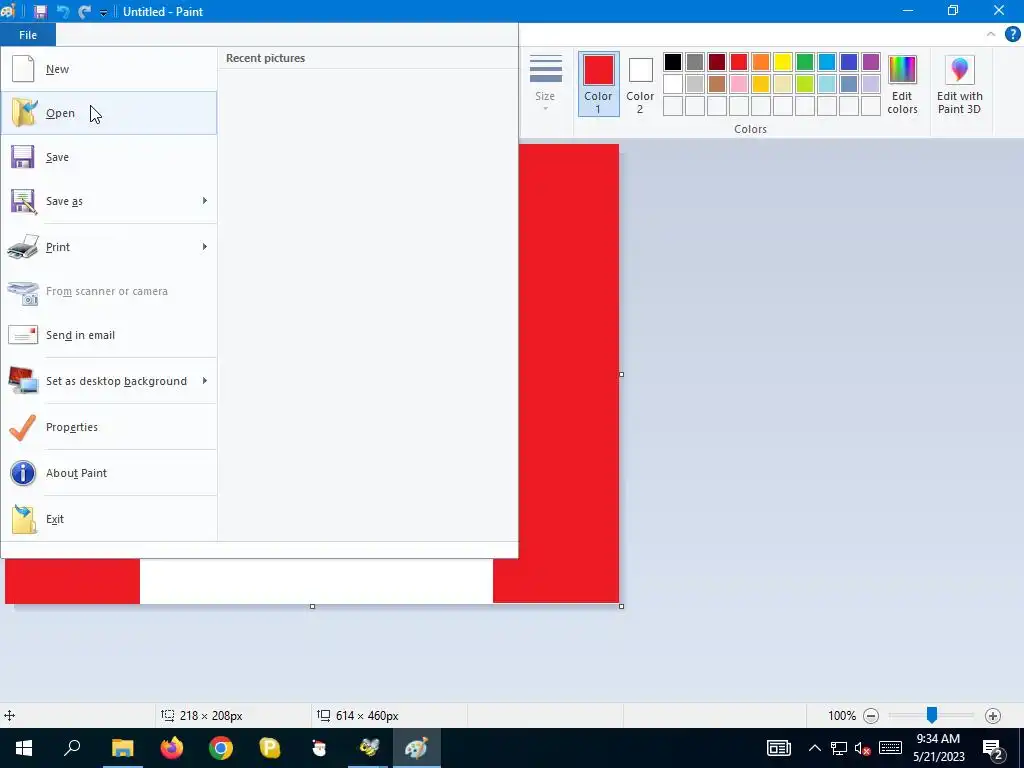Click the Paint Help question mark icon
This screenshot has height=768, width=1024.
coord(1012,35)
